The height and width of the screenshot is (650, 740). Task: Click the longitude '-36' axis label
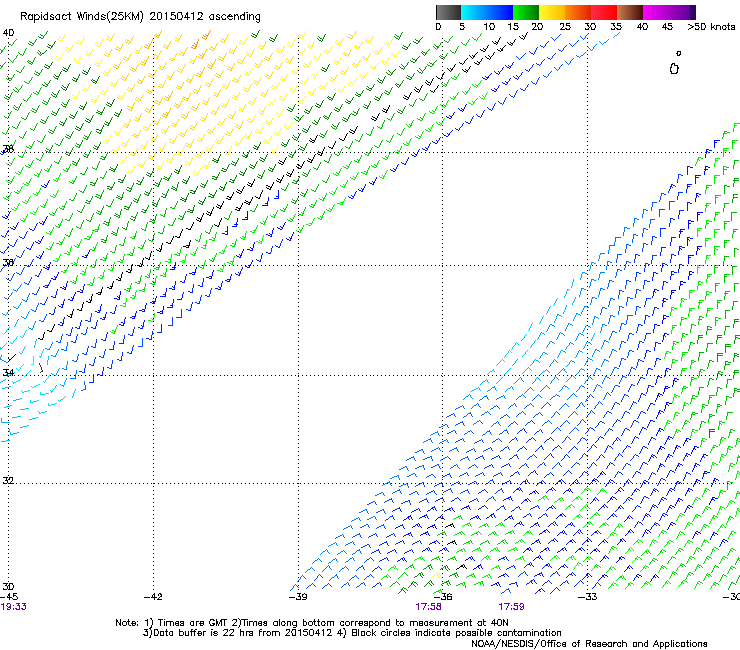443,597
